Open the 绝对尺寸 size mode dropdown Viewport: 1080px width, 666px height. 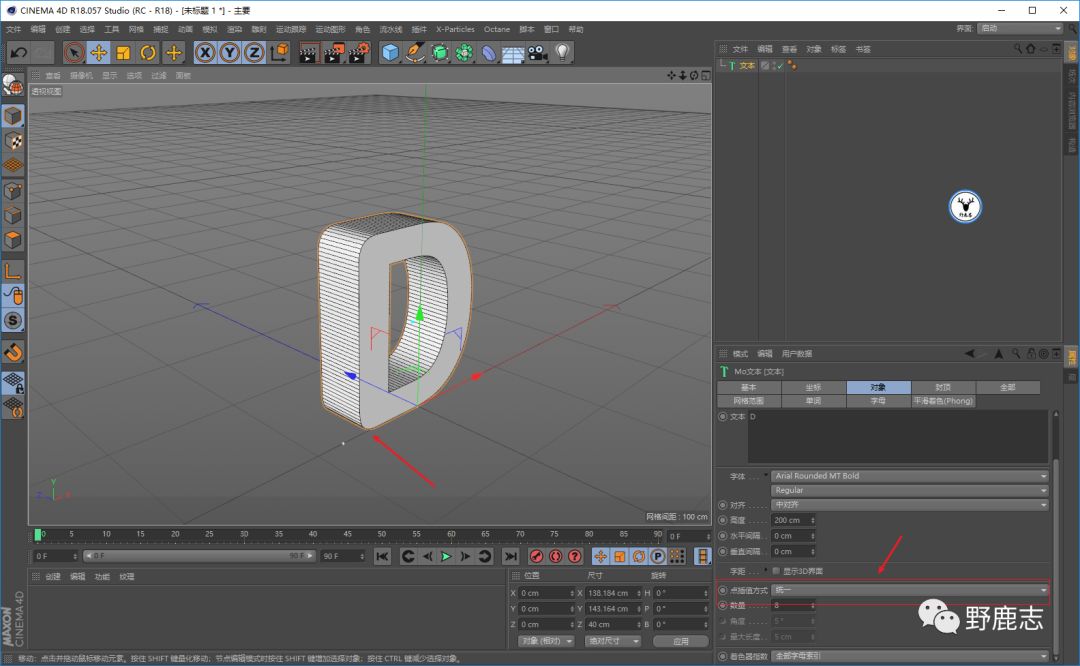613,641
